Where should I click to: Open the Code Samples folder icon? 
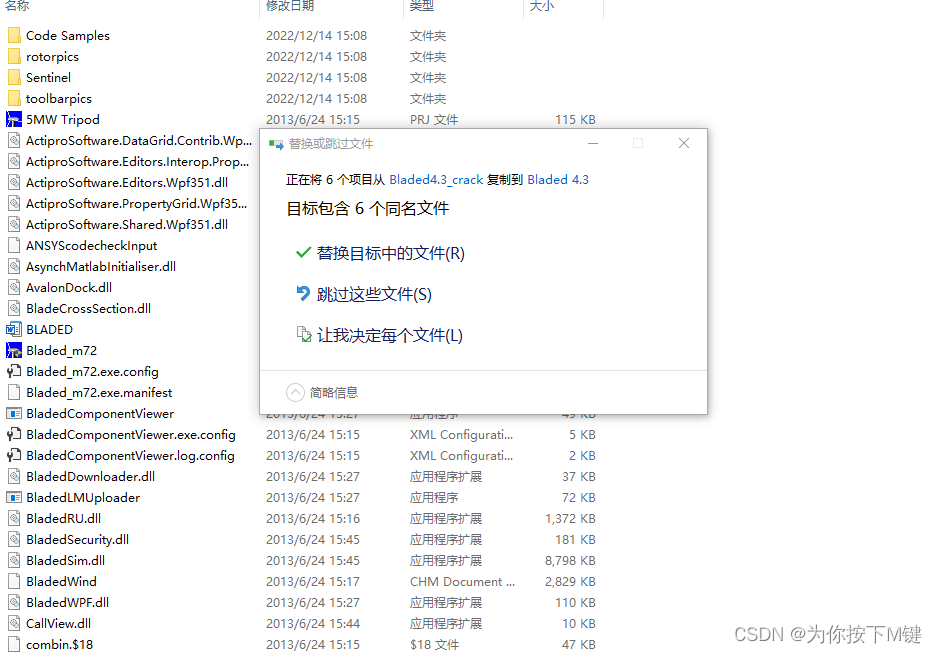(16, 35)
